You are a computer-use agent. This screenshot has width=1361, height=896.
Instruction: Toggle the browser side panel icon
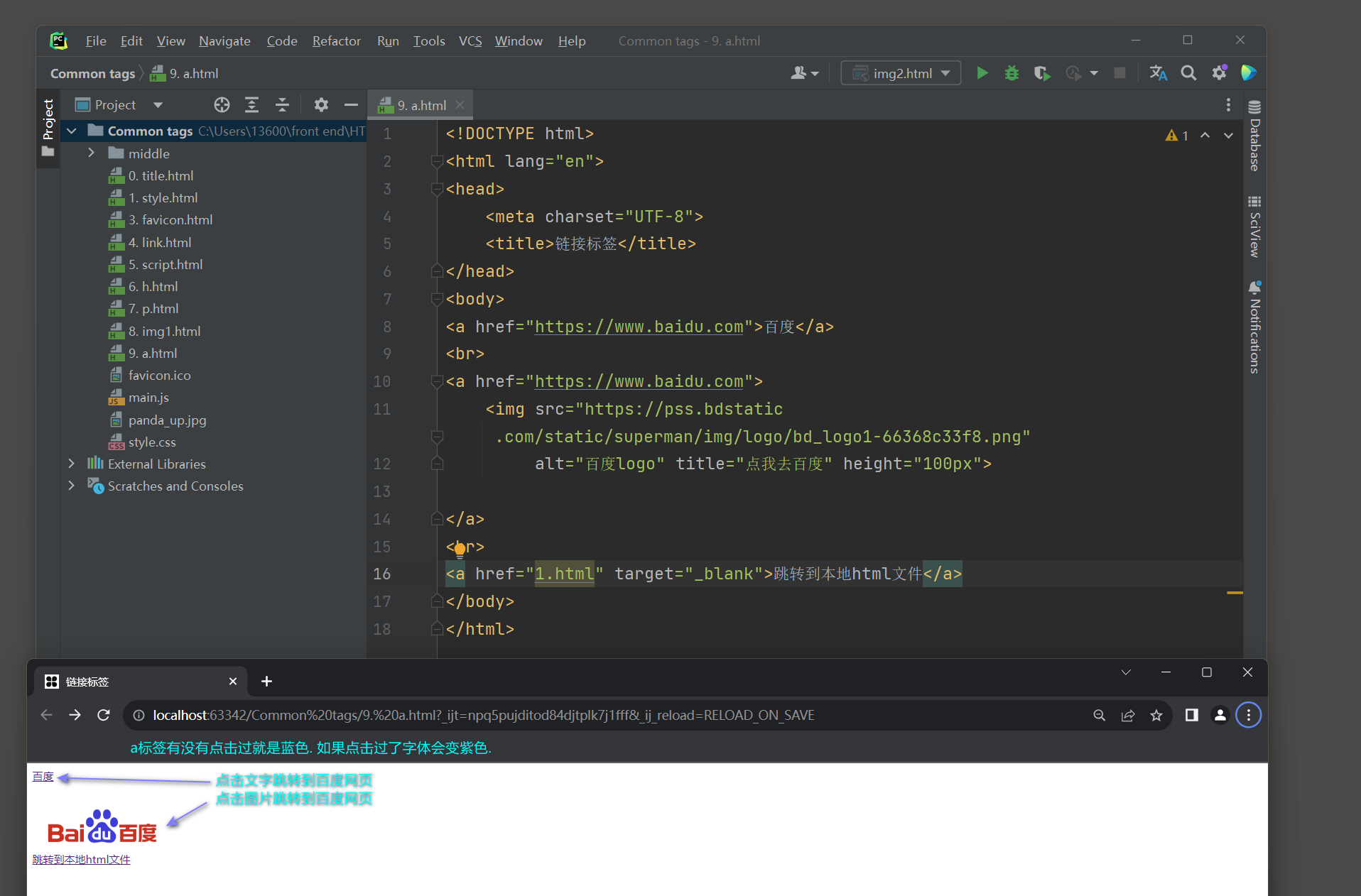click(x=1192, y=715)
